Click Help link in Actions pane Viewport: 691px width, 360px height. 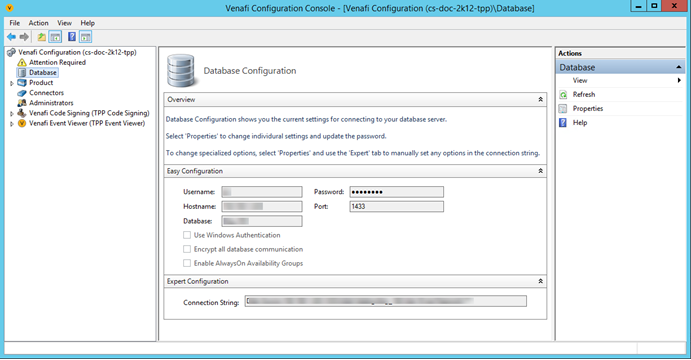[x=580, y=123]
